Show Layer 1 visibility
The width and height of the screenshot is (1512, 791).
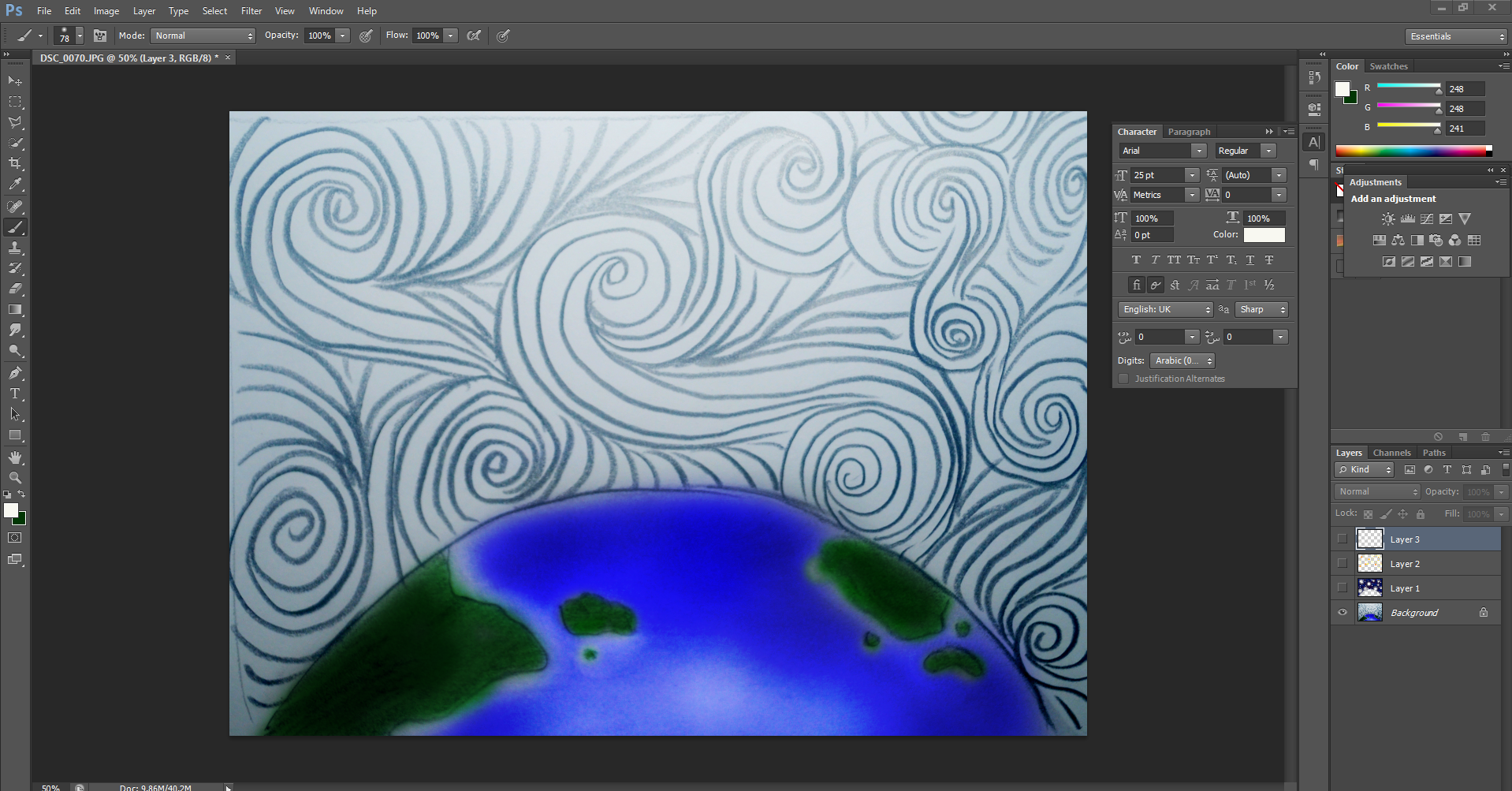point(1343,588)
